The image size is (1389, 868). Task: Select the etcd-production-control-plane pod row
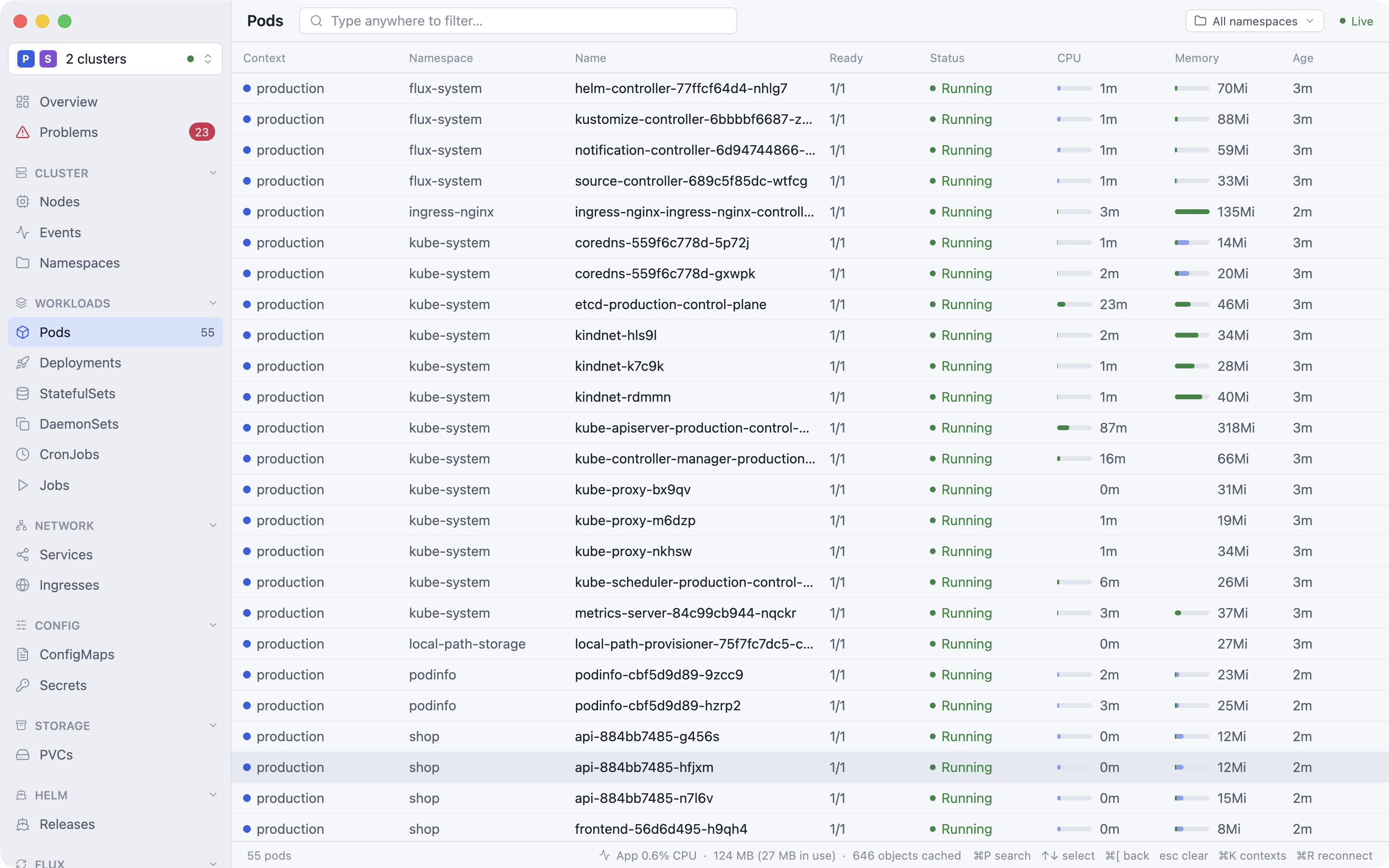[x=810, y=304]
